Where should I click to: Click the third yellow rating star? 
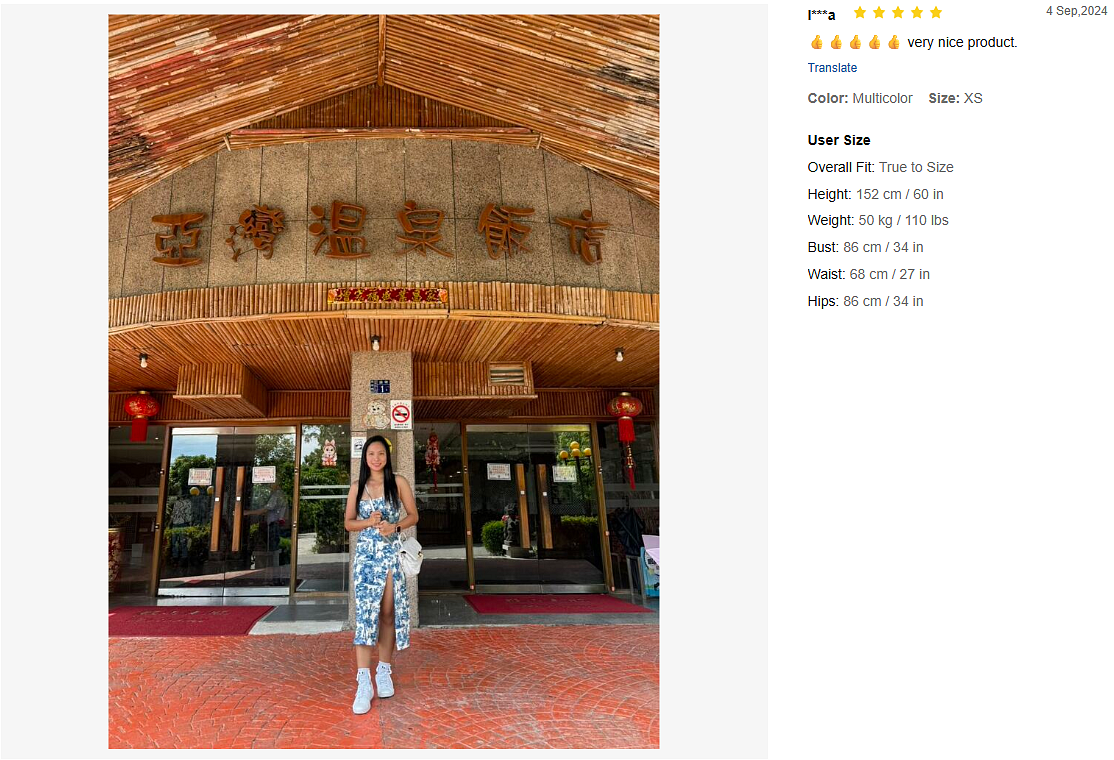click(898, 12)
